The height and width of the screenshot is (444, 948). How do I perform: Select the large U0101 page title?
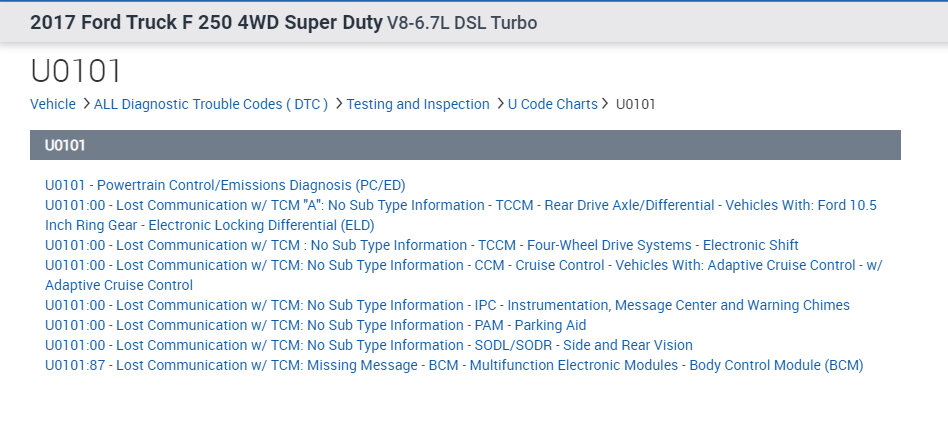(x=76, y=71)
